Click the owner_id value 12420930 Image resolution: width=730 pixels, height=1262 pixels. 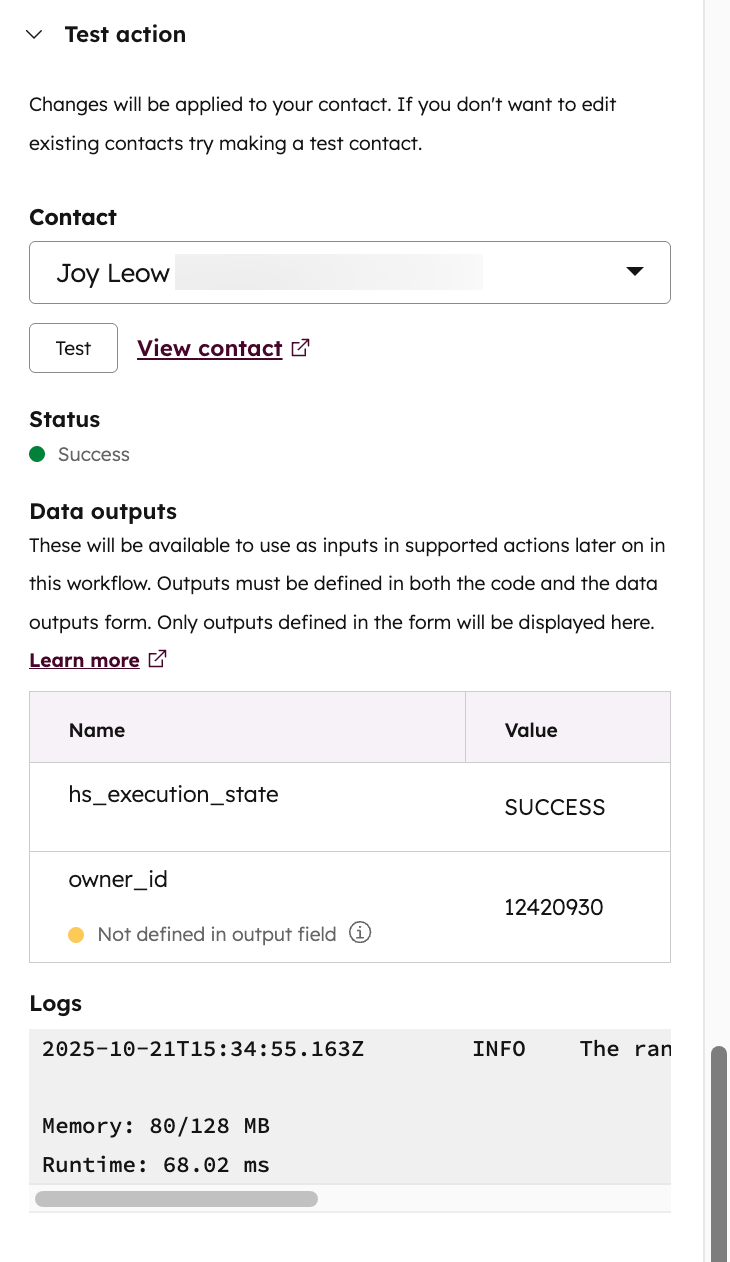click(553, 908)
